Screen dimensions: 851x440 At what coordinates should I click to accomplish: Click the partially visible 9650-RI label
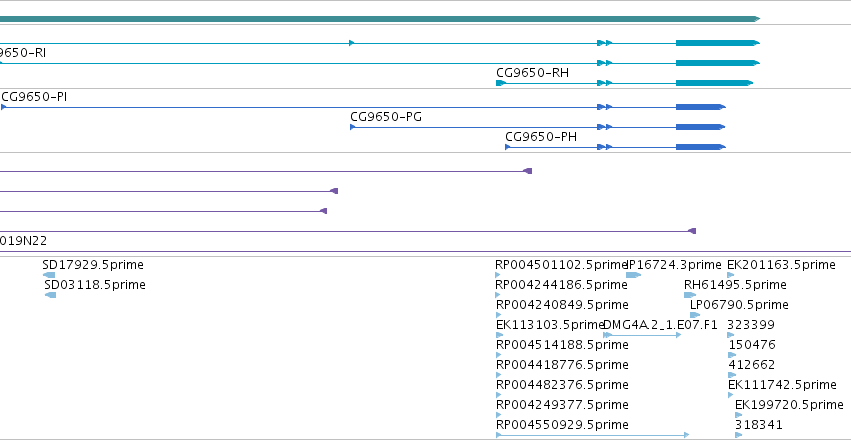pyautogui.click(x=23, y=53)
